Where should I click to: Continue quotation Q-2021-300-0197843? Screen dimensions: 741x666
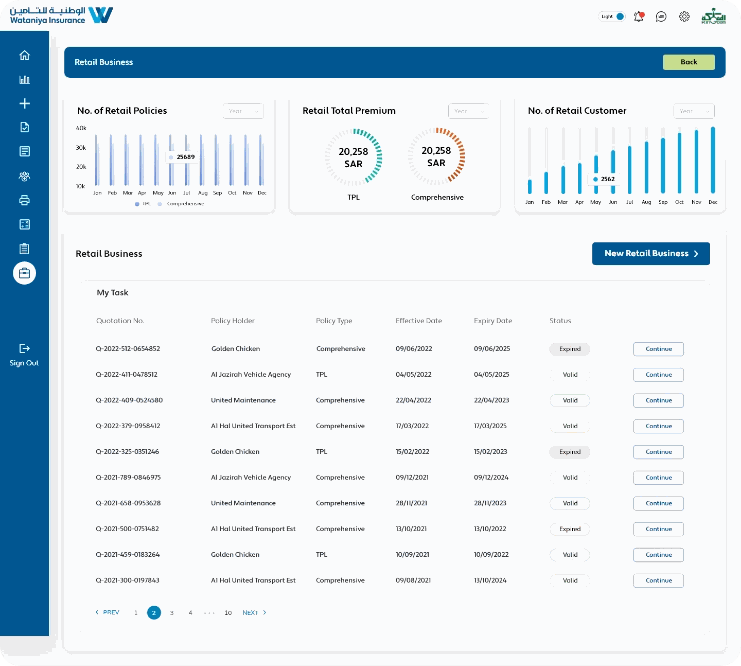pyautogui.click(x=658, y=580)
